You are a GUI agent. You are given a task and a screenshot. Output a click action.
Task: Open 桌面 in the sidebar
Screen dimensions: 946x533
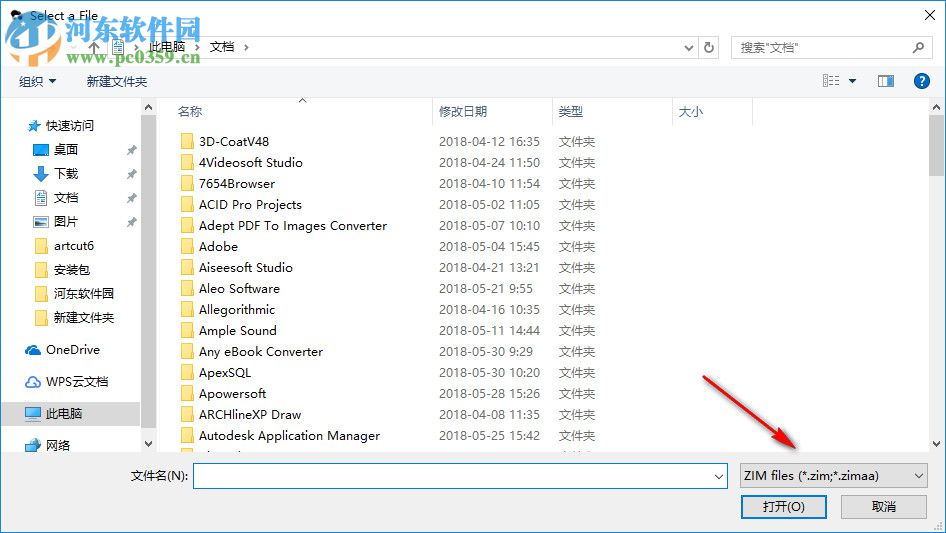(x=66, y=150)
